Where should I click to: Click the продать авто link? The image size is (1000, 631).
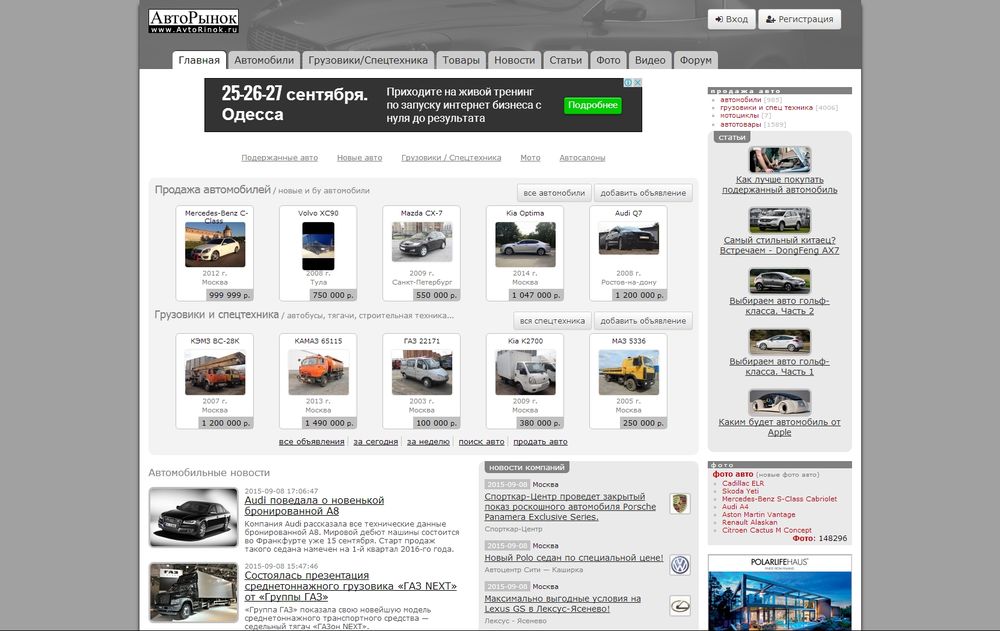(540, 442)
